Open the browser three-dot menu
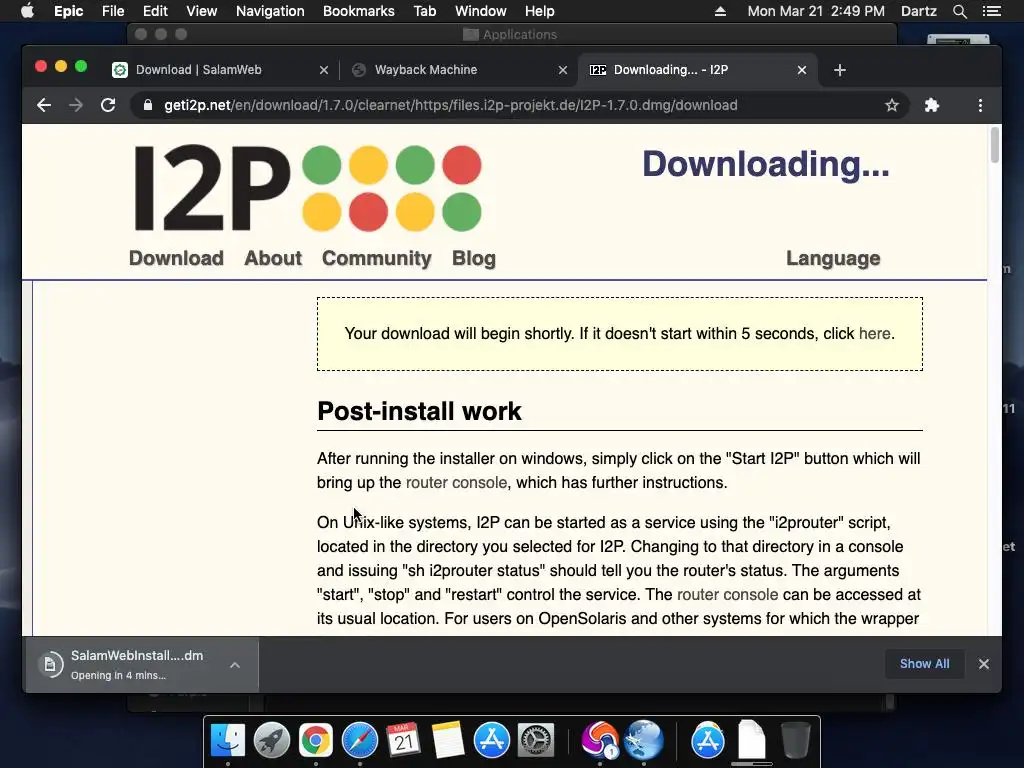This screenshot has width=1024, height=768. click(x=980, y=105)
